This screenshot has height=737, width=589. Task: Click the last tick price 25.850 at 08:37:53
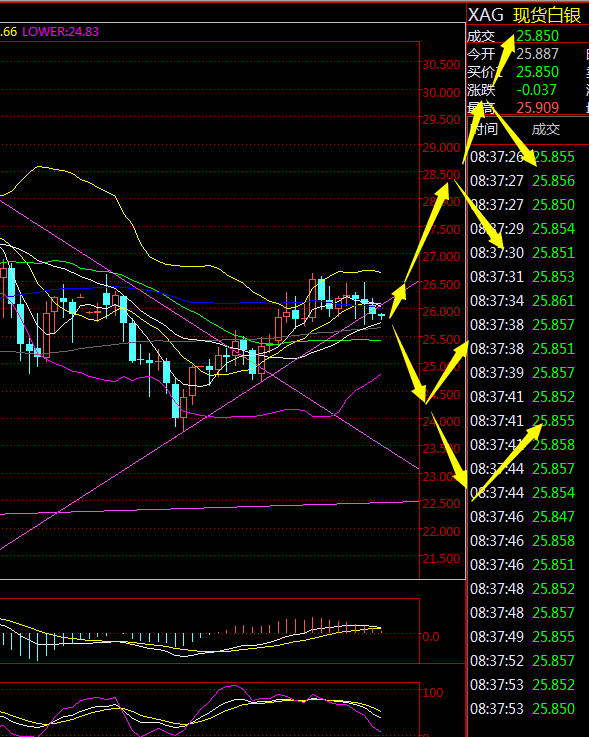pyautogui.click(x=553, y=709)
